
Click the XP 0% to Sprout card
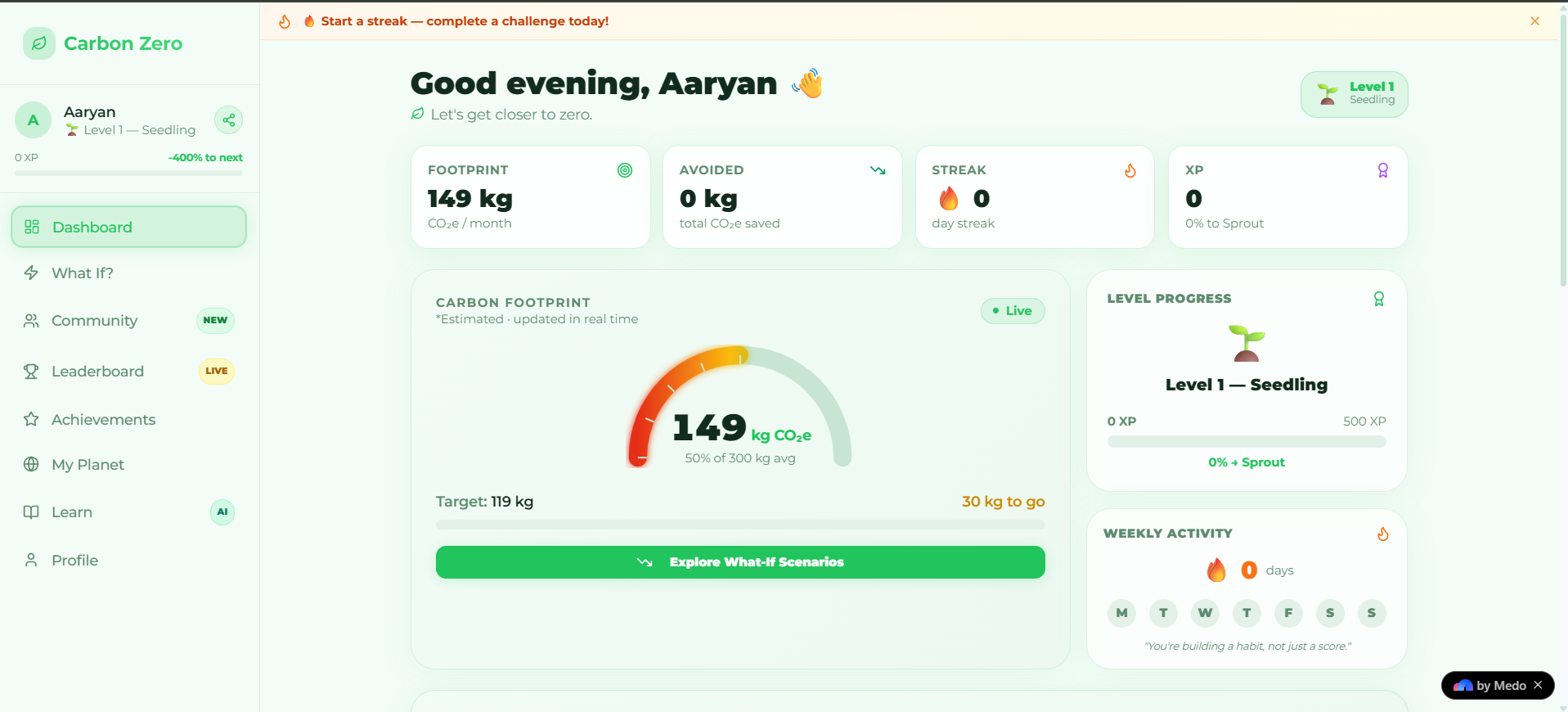point(1288,196)
